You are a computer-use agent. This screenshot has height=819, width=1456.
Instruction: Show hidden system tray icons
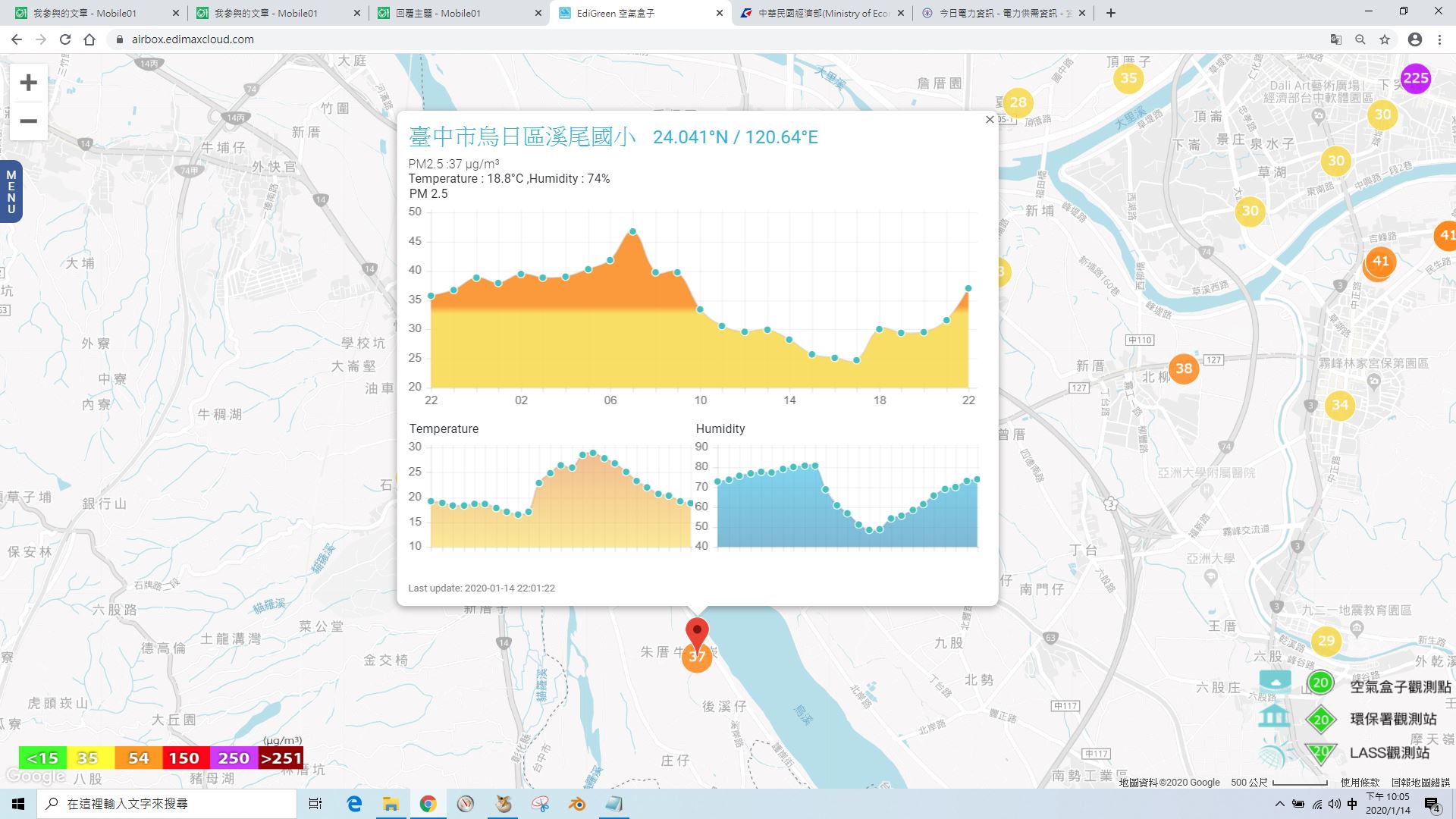pyautogui.click(x=1279, y=804)
